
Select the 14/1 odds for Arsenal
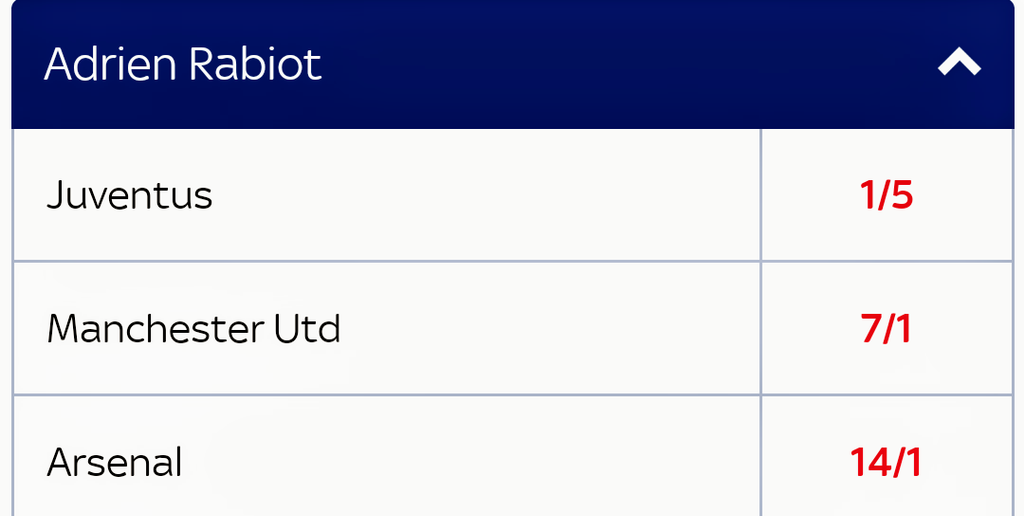pos(887,463)
